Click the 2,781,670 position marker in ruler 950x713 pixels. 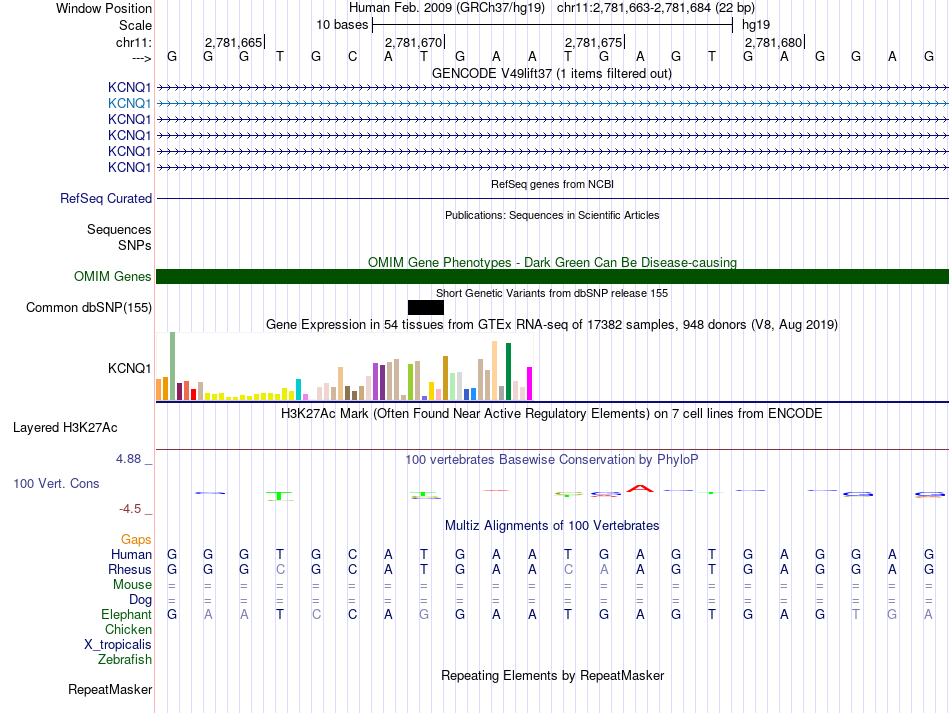point(413,43)
